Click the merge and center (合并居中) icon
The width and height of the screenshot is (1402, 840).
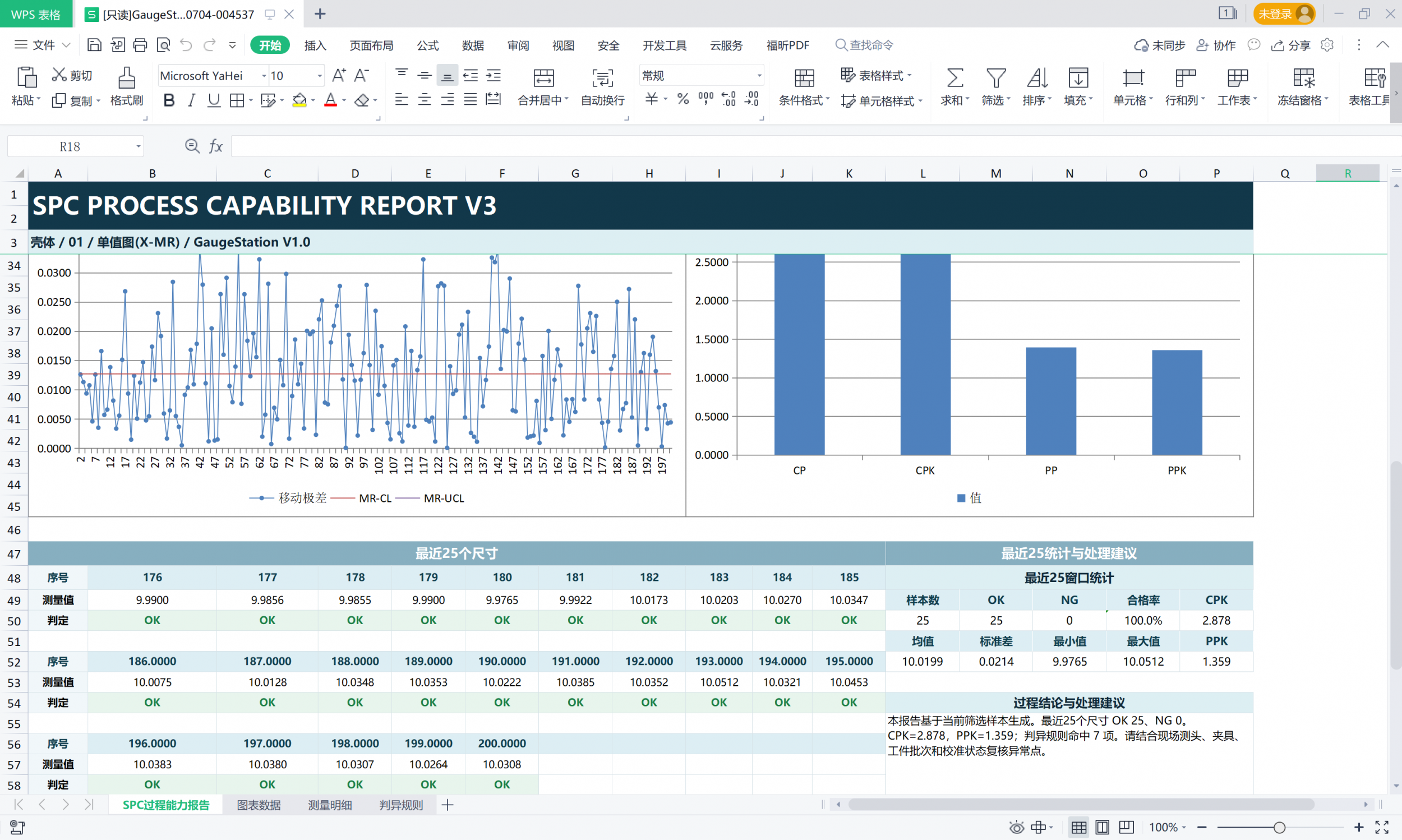(x=543, y=77)
